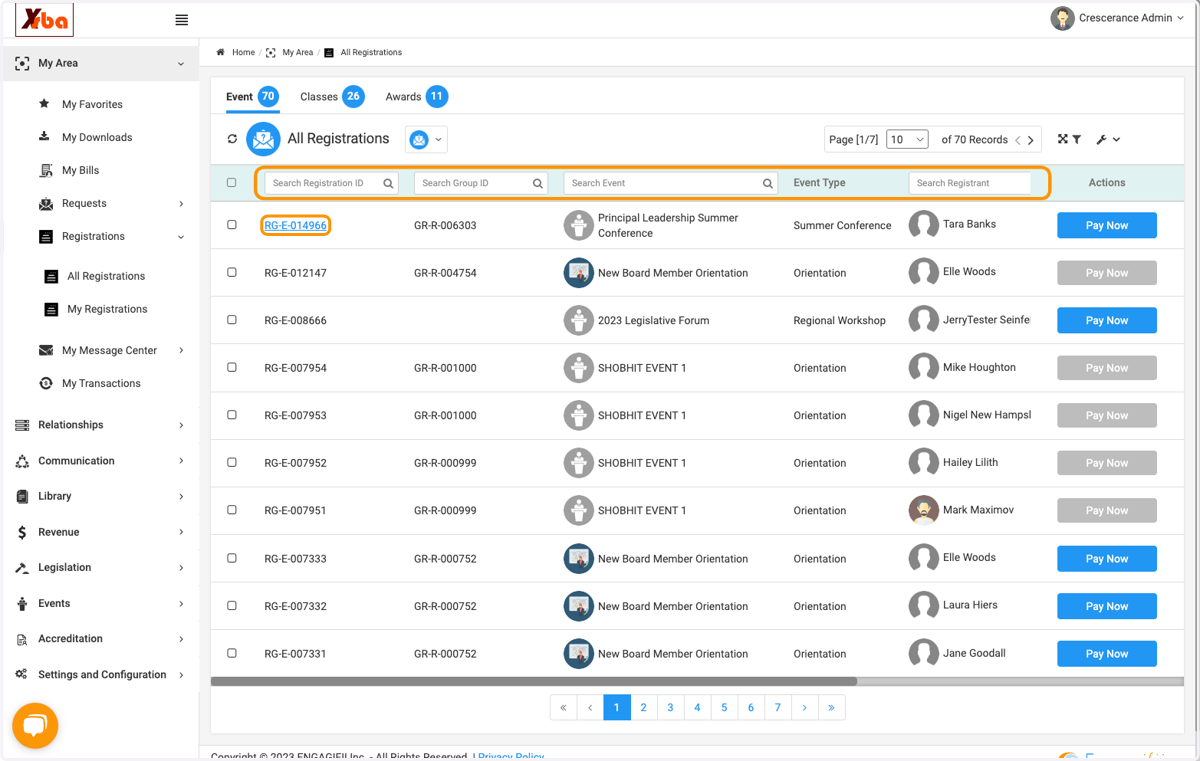Click Pay Now for Laura Hiers

click(1107, 606)
